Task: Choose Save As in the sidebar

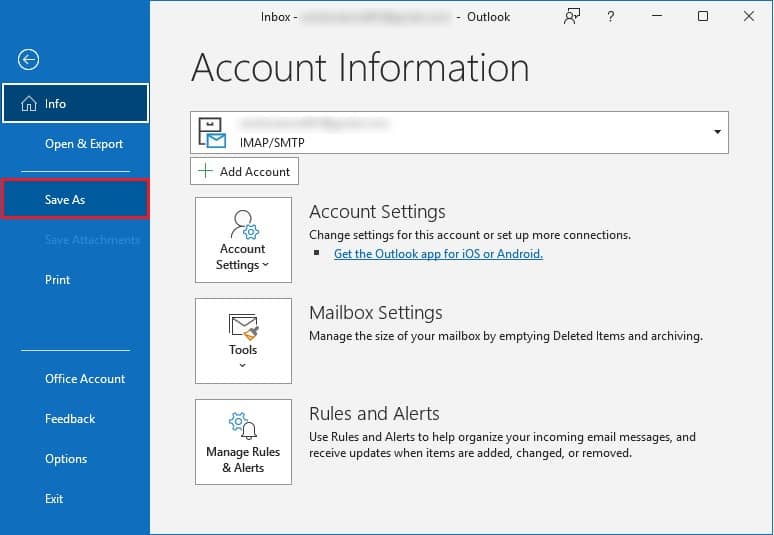Action: click(75, 199)
